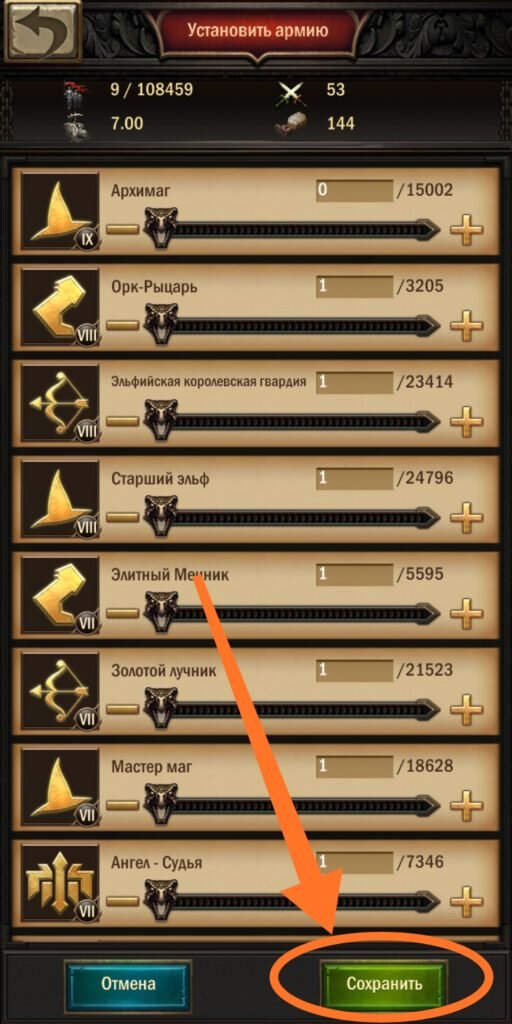Tap the Золотой лучник bow icon
Image resolution: width=512 pixels, height=1024 pixels.
click(60, 691)
